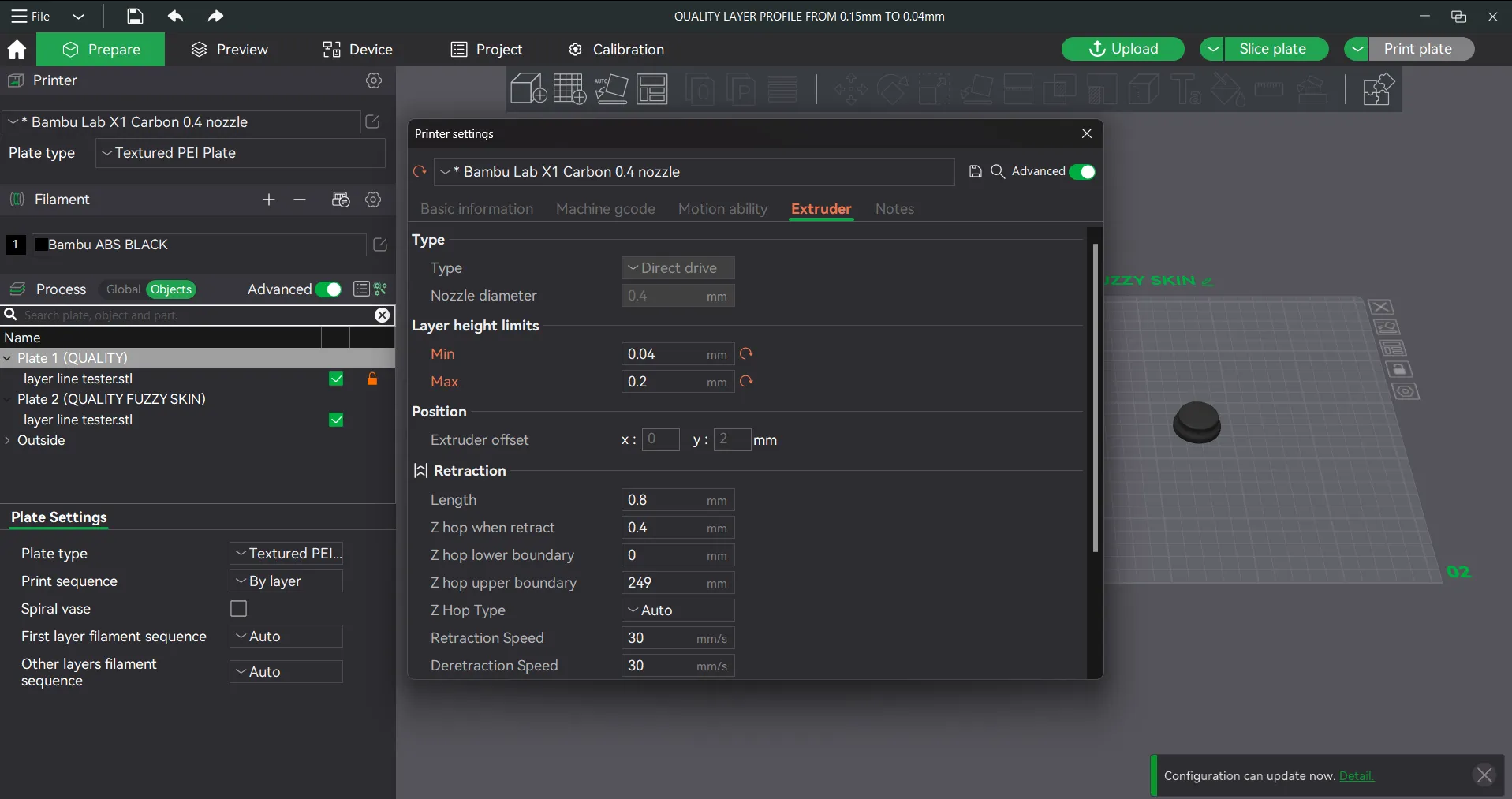Click the search icon in Printer settings
This screenshot has width=1512, height=799.
[x=998, y=171]
